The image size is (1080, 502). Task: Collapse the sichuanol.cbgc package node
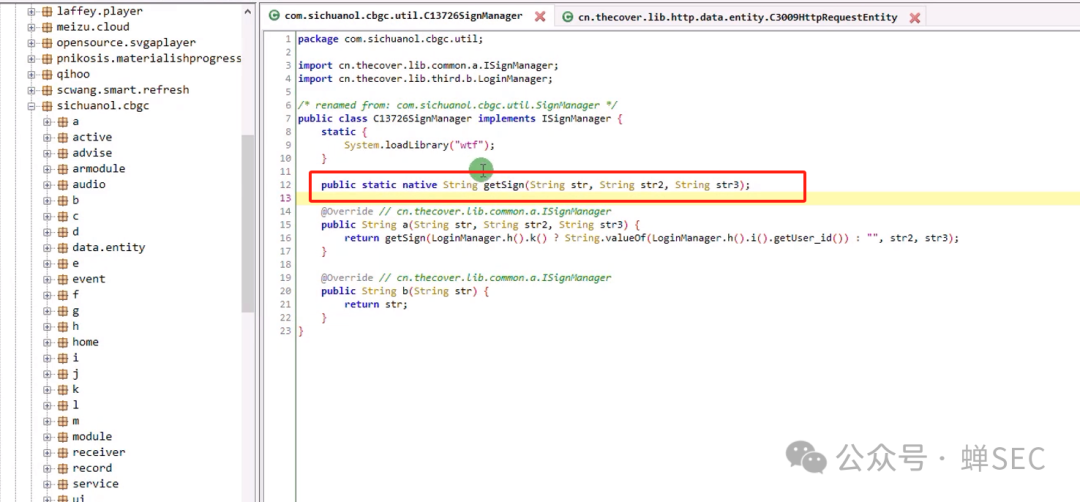click(x=31, y=106)
